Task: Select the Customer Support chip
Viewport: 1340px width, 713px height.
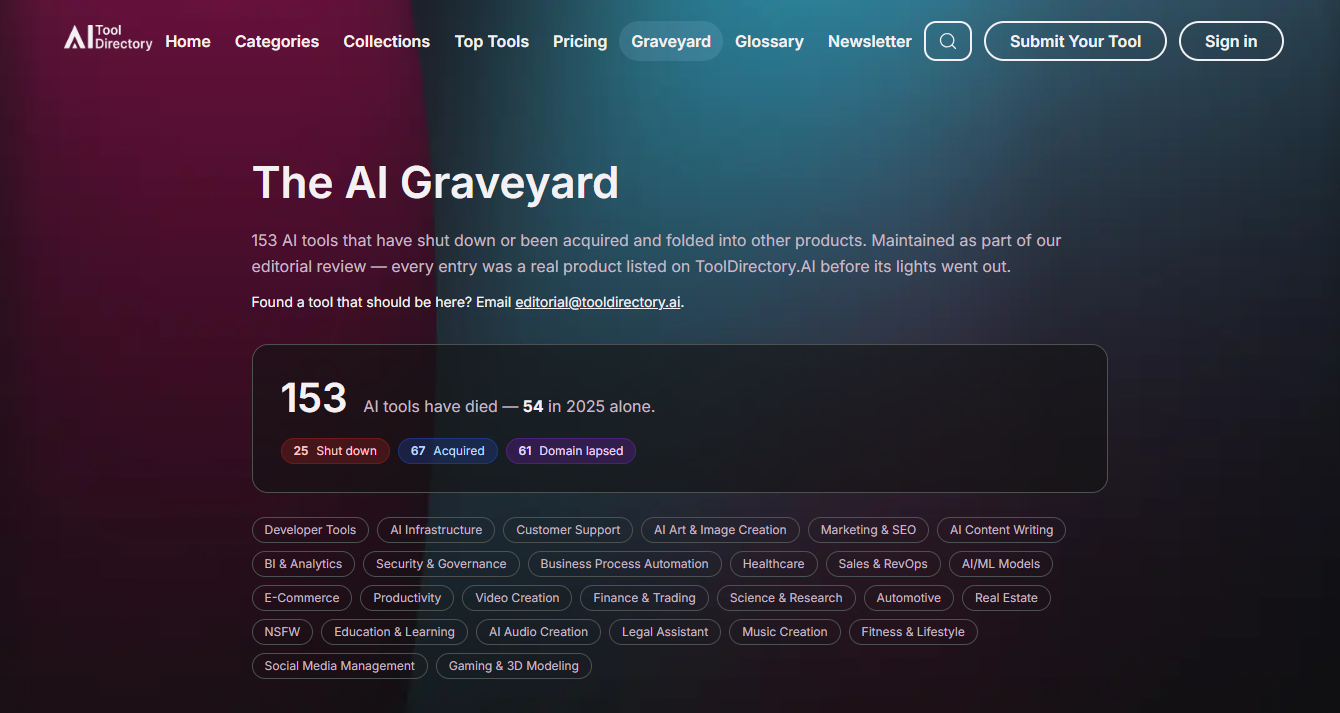Action: click(x=568, y=530)
